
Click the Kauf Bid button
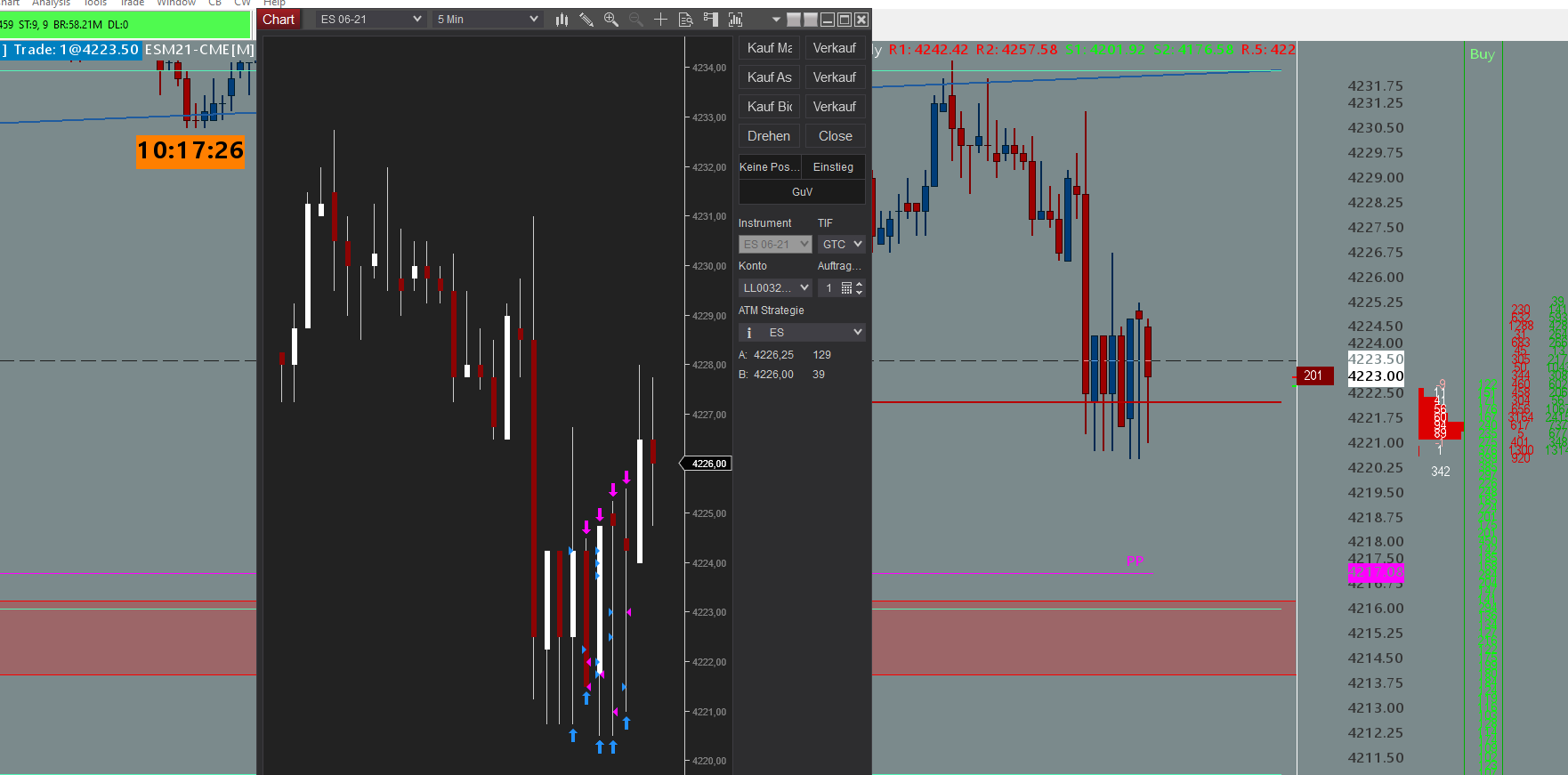770,107
